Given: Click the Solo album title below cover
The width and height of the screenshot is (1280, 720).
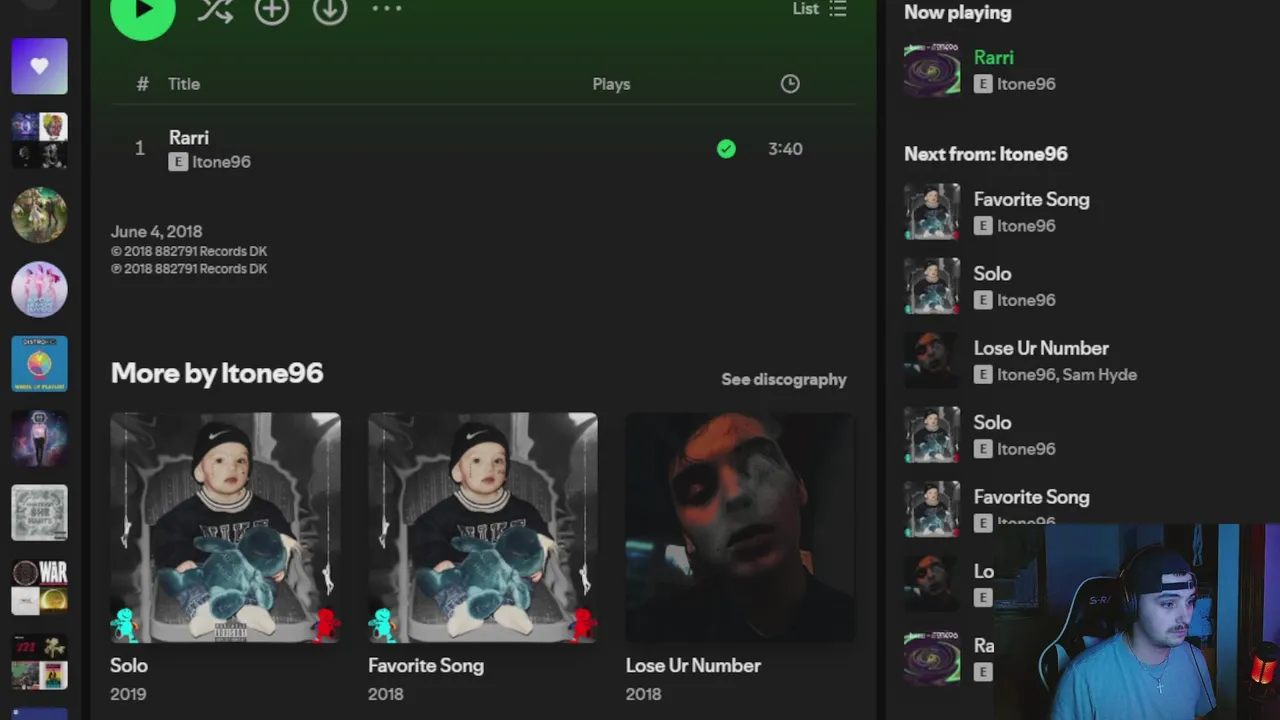Looking at the screenshot, I should click(129, 665).
